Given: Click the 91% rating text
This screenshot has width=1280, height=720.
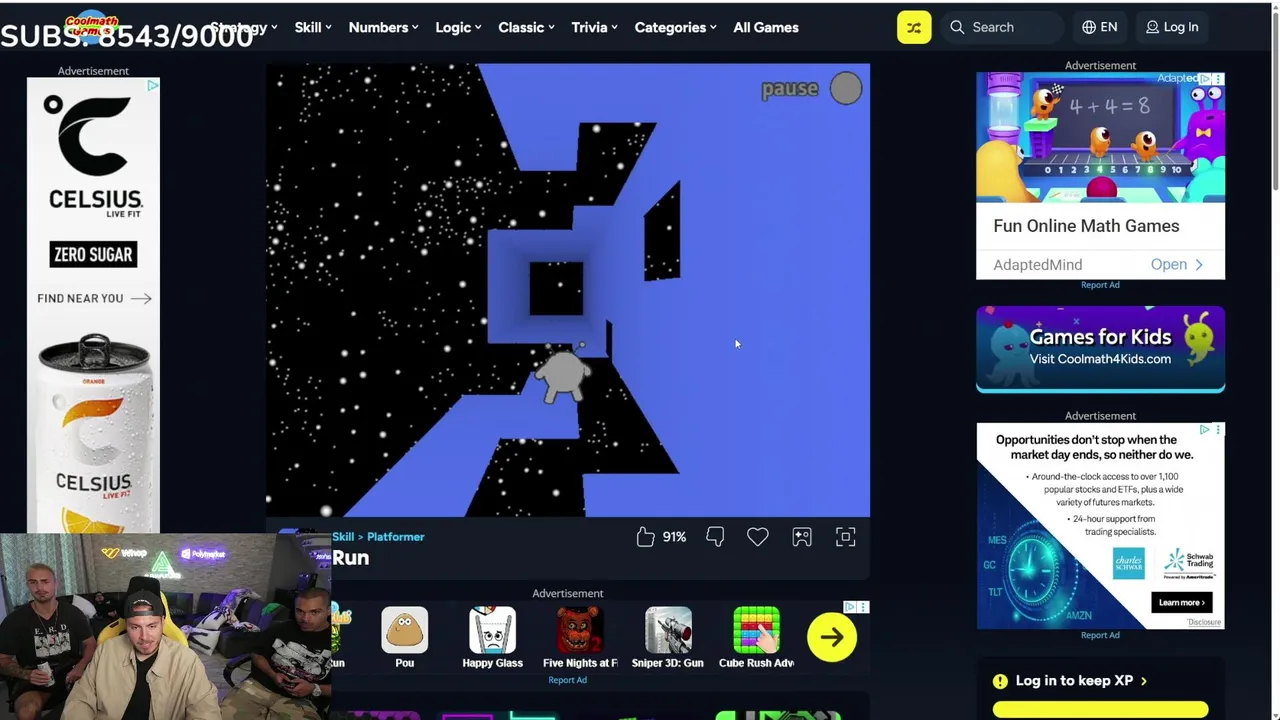Looking at the screenshot, I should pyautogui.click(x=674, y=537).
